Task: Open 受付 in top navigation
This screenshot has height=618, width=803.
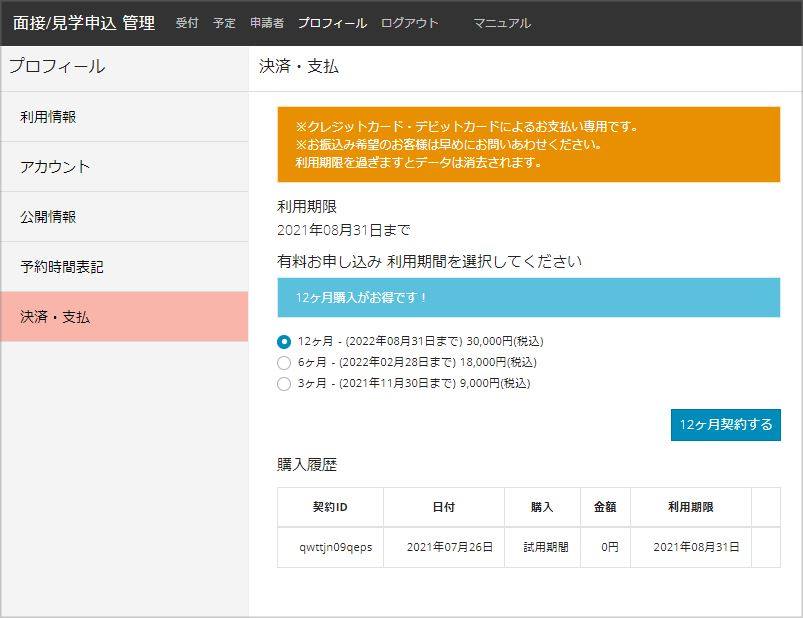Action: tap(187, 23)
